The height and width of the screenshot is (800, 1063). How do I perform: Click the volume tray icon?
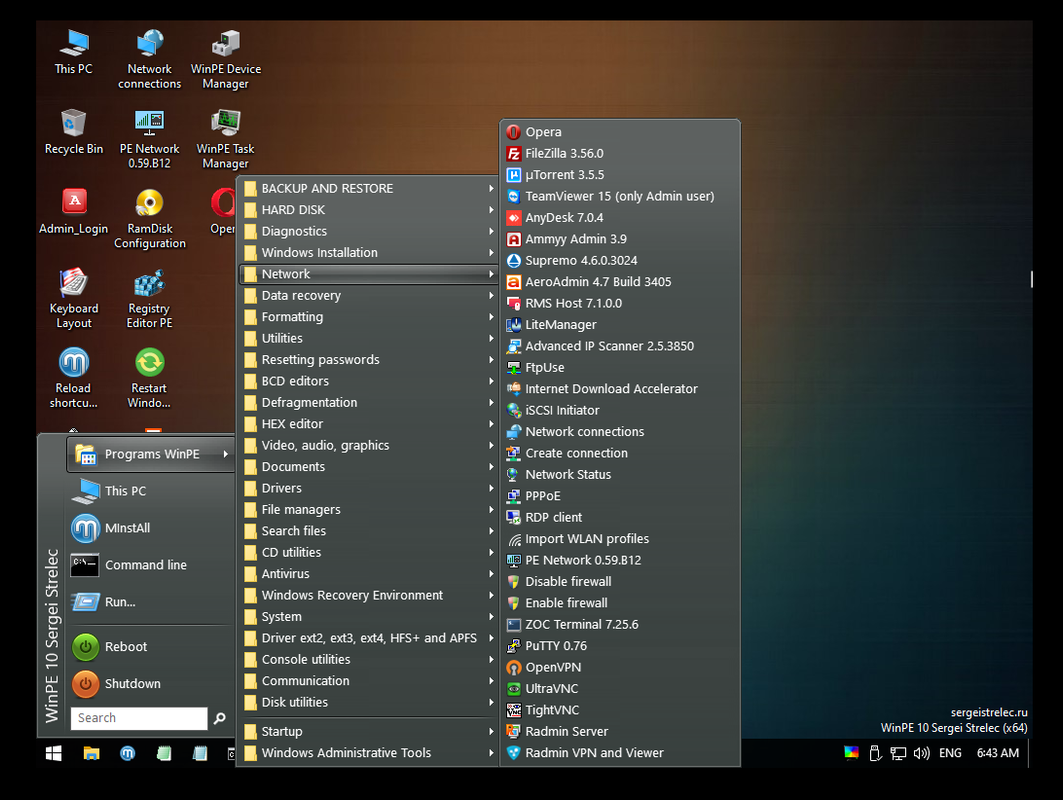921,753
